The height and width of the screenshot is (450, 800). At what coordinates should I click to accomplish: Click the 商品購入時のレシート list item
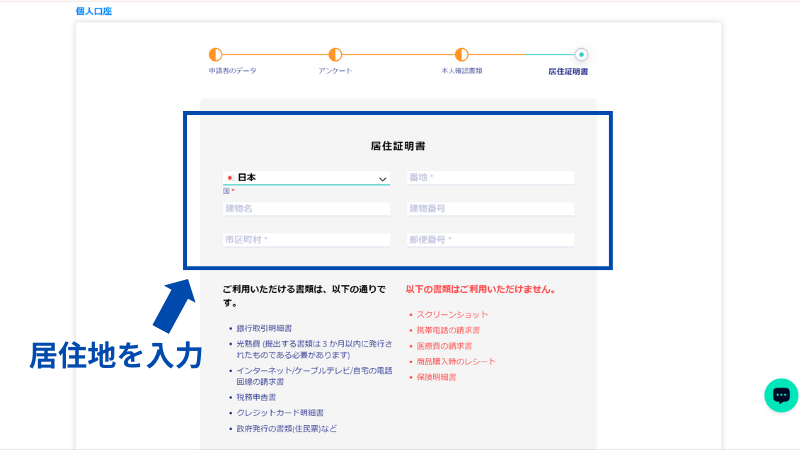coord(456,362)
